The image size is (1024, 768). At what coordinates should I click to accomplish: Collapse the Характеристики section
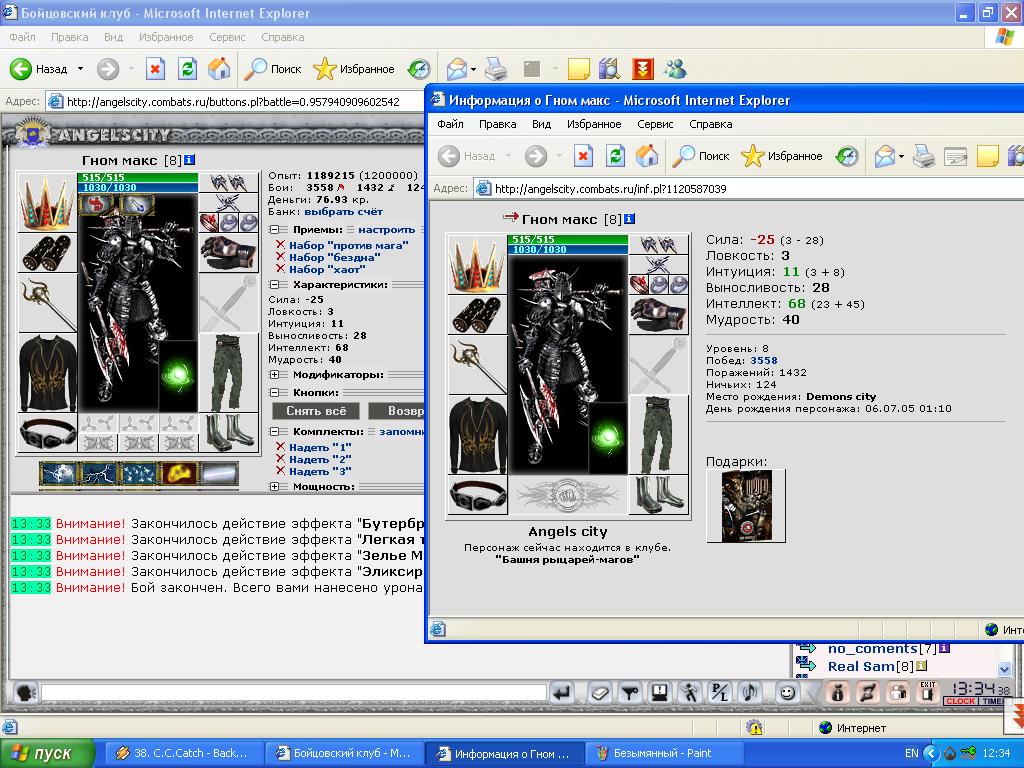(x=274, y=285)
